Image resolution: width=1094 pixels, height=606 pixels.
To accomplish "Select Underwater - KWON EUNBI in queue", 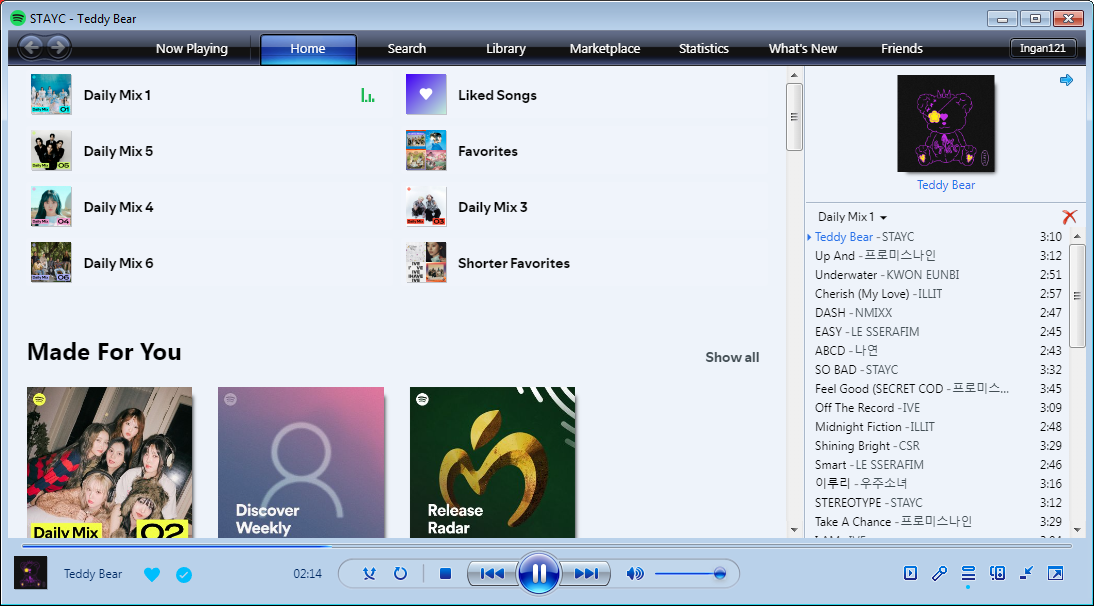I will click(938, 275).
